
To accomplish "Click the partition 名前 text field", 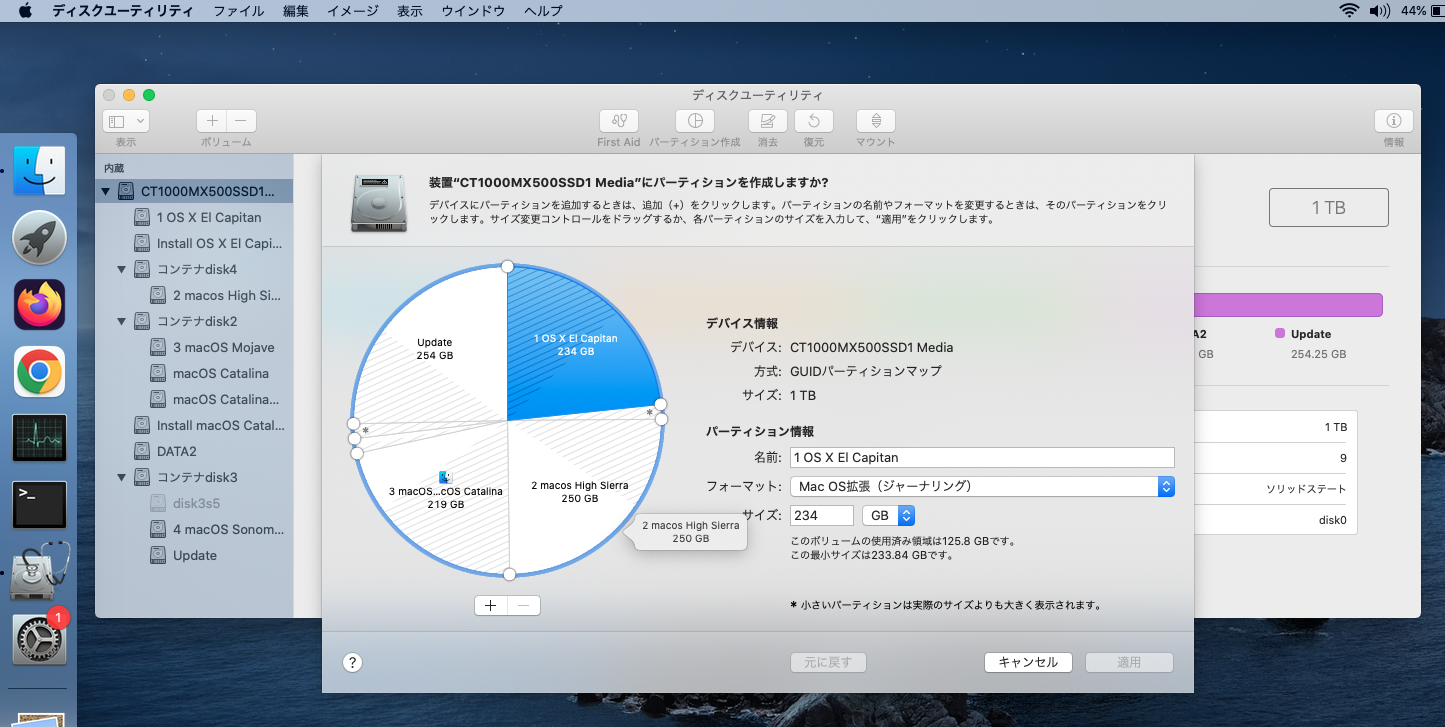I will 981,457.
